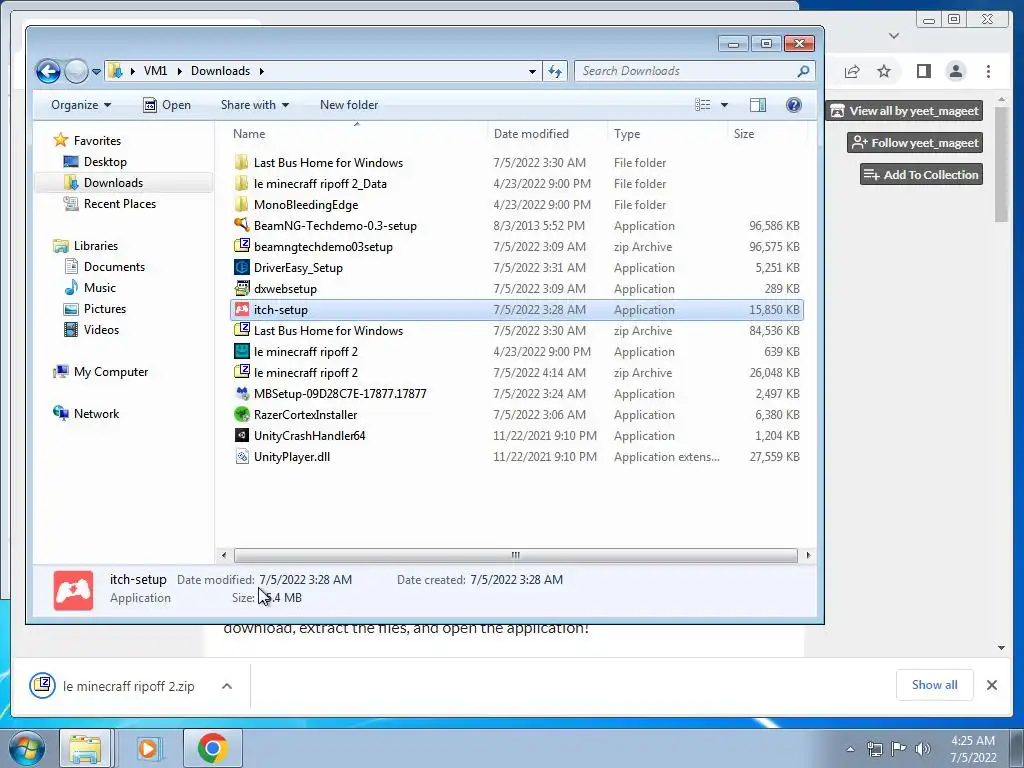The height and width of the screenshot is (768, 1024).
Task: Expand the arrow after Downloads breadcrumb
Action: coord(261,71)
